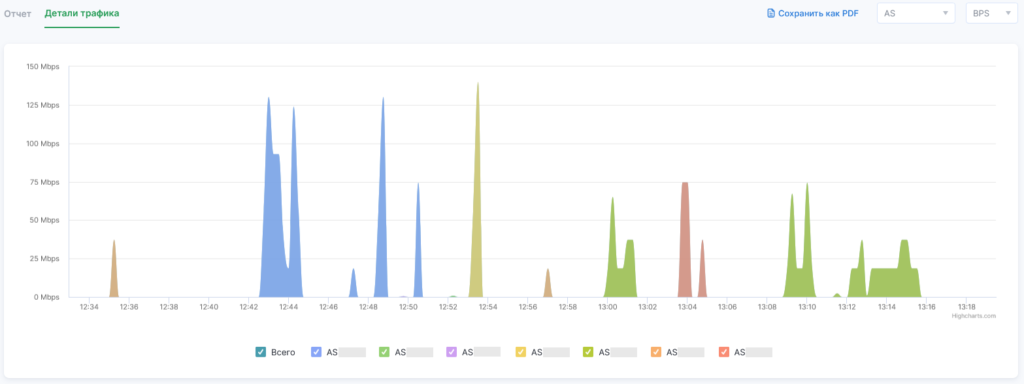Screen dimensions: 1024x384
Task: Click the "13:18" time label
Action: [x=967, y=307]
